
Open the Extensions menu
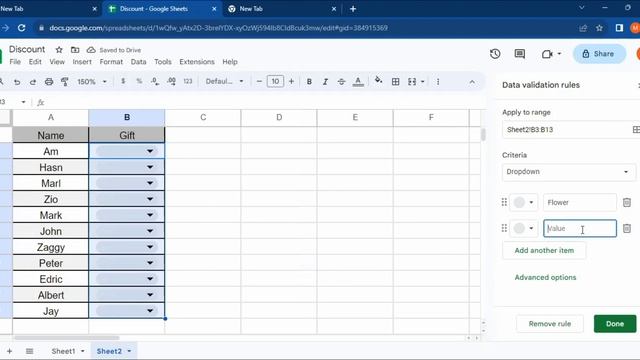pyautogui.click(x=197, y=62)
